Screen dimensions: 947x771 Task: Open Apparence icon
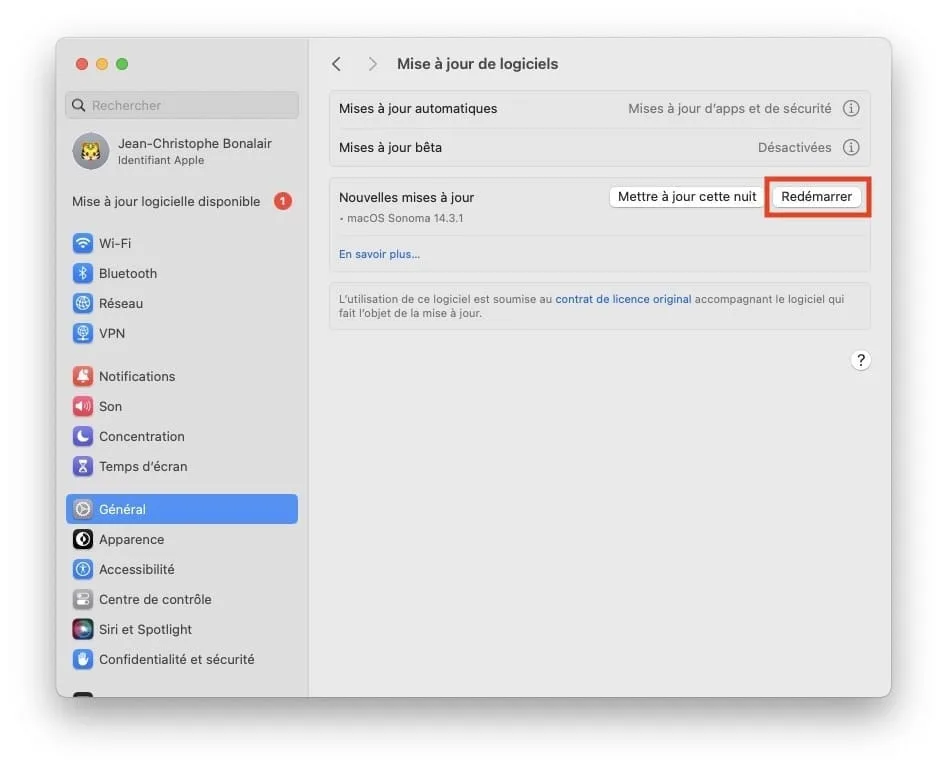click(83, 539)
